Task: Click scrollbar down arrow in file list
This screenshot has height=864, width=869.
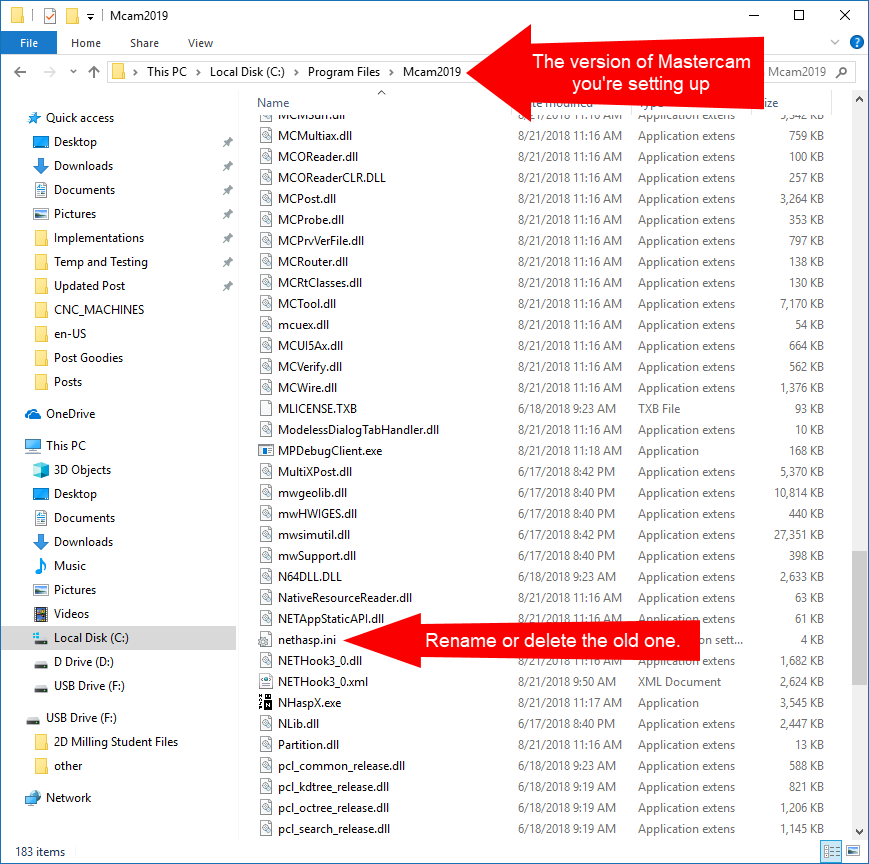Action: coord(859,831)
